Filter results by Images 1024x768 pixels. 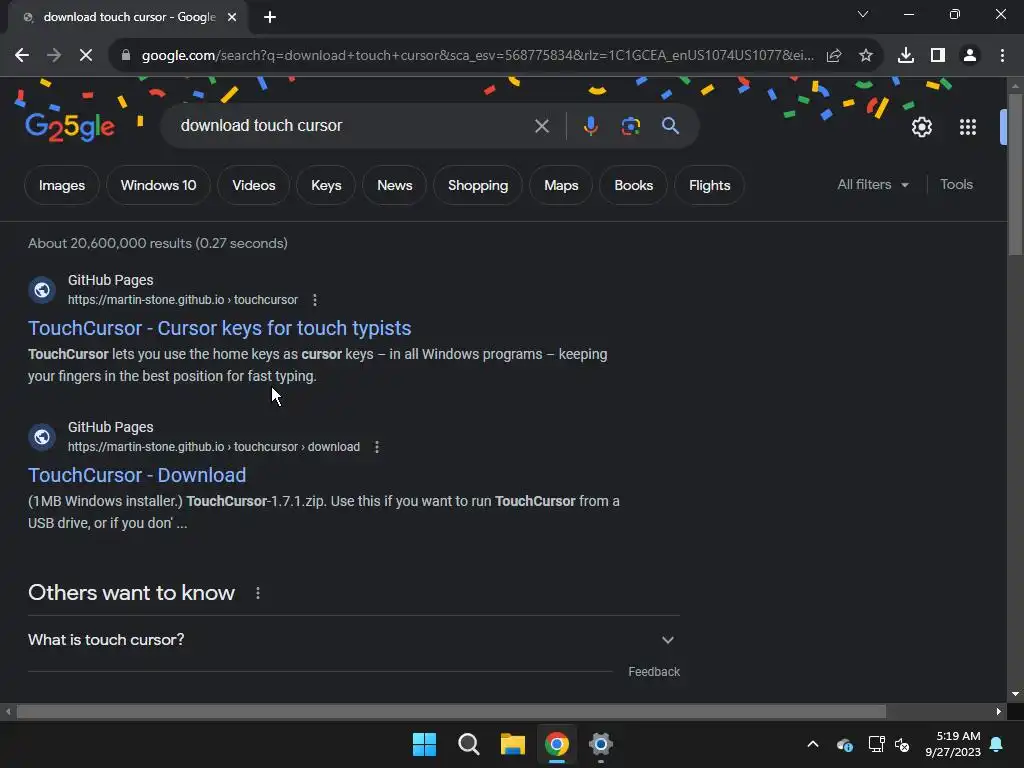62,185
